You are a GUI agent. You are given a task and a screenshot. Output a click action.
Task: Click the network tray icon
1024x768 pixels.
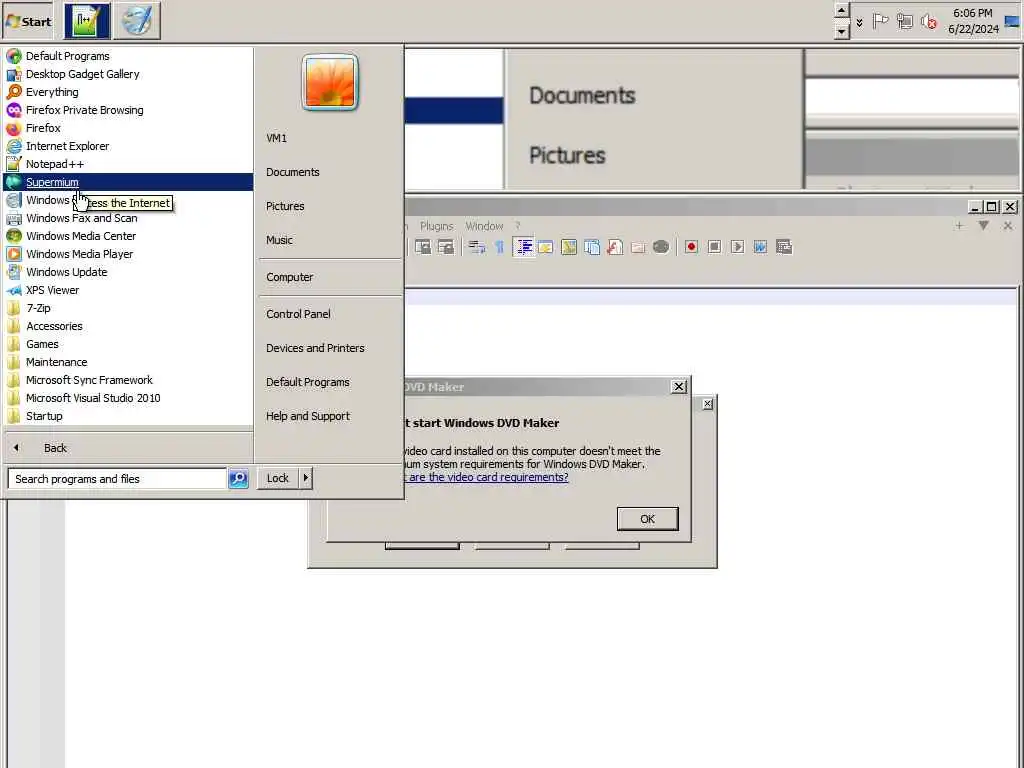point(904,22)
